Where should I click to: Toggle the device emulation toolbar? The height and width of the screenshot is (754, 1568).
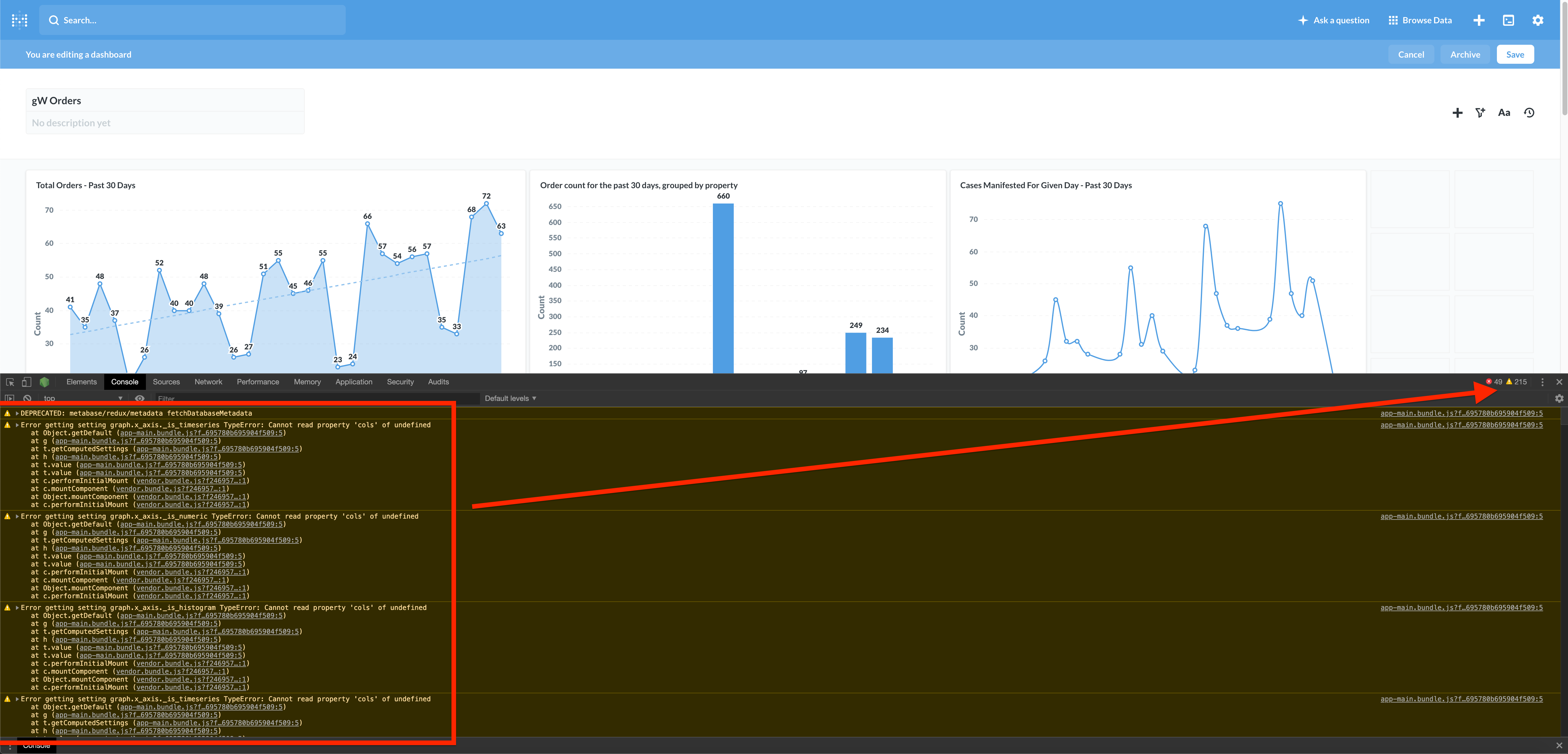click(25, 382)
